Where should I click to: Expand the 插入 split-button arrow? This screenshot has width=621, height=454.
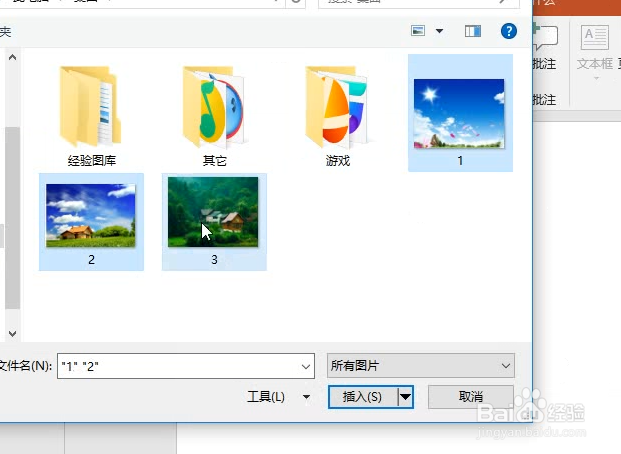click(406, 397)
